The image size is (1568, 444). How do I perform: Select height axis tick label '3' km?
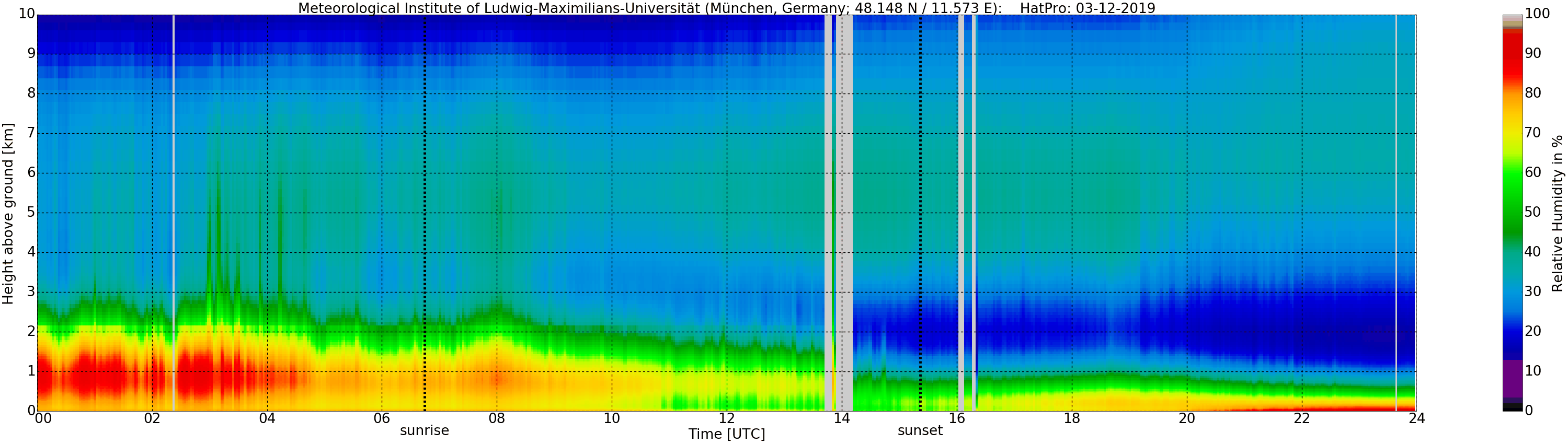(x=31, y=291)
